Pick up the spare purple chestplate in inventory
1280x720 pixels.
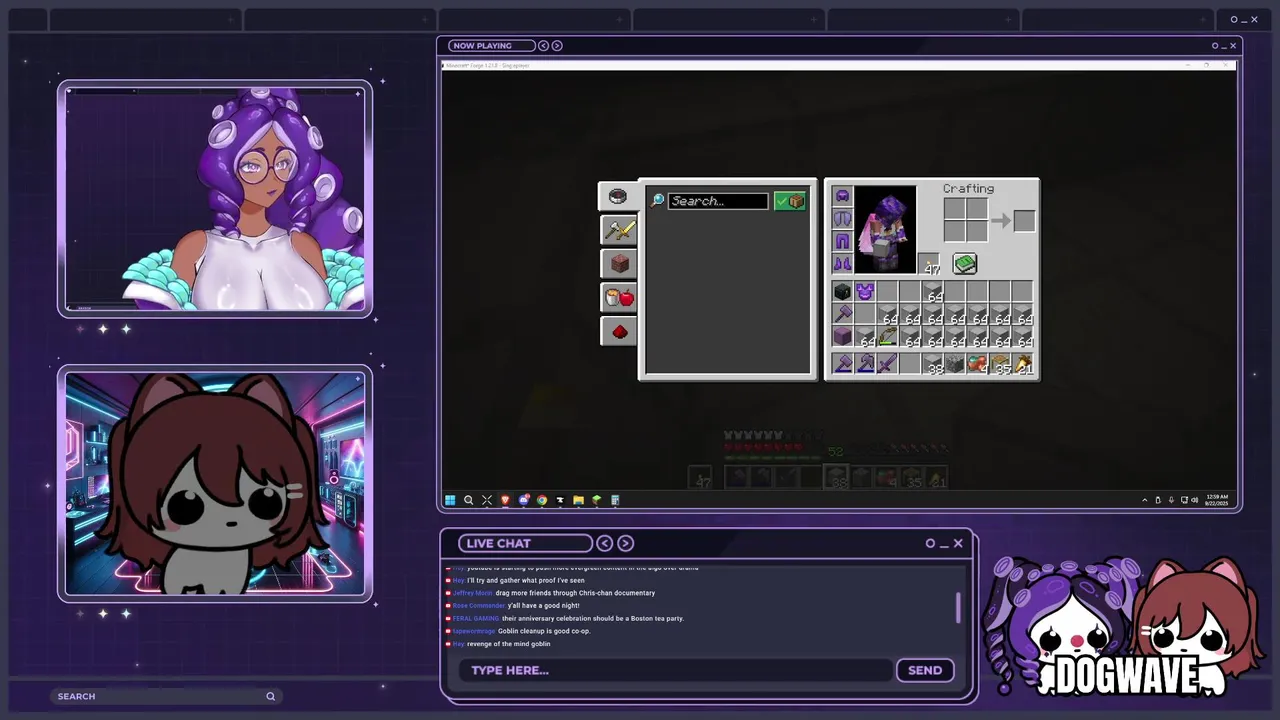(x=865, y=292)
